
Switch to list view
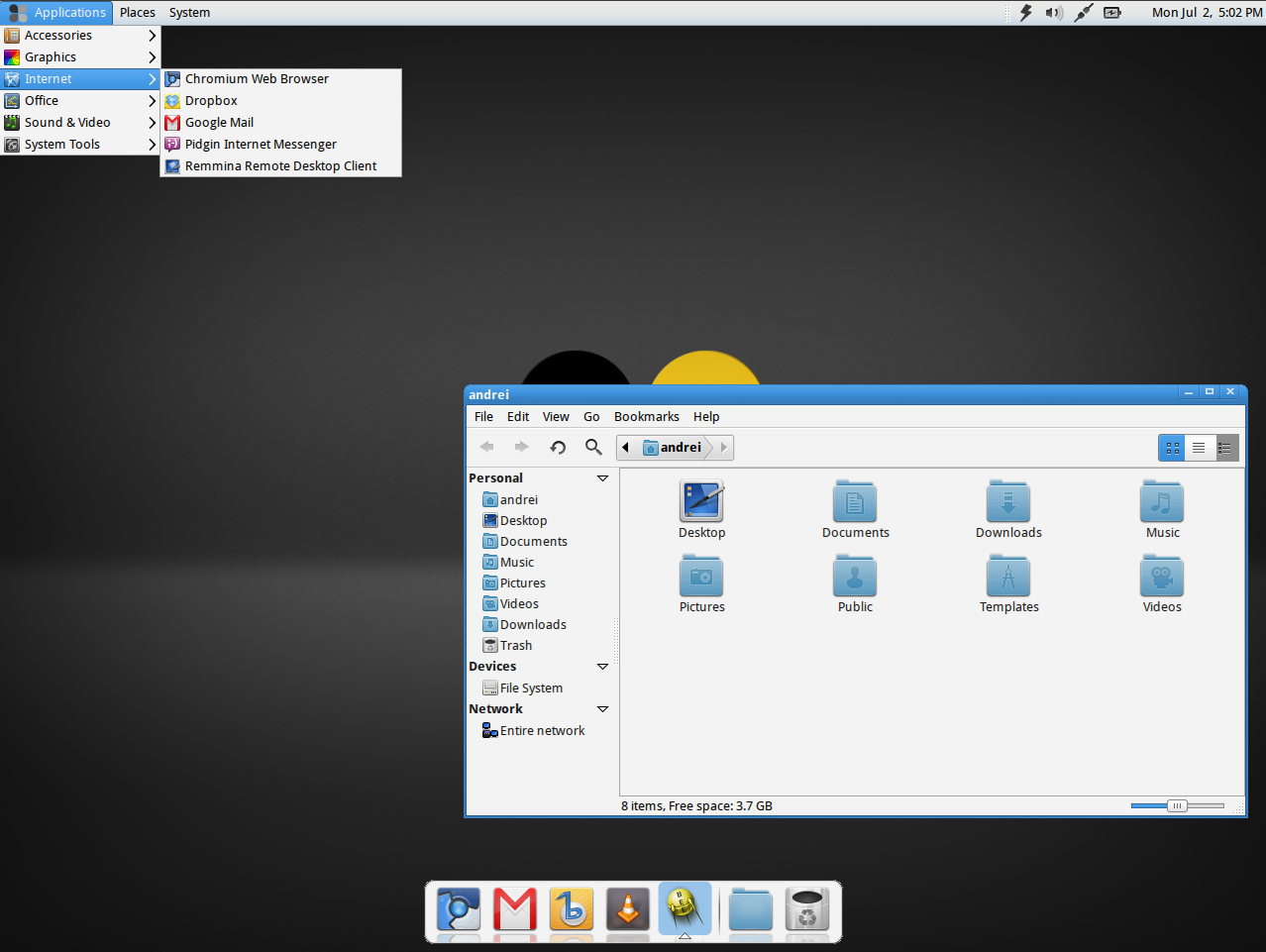point(1199,448)
